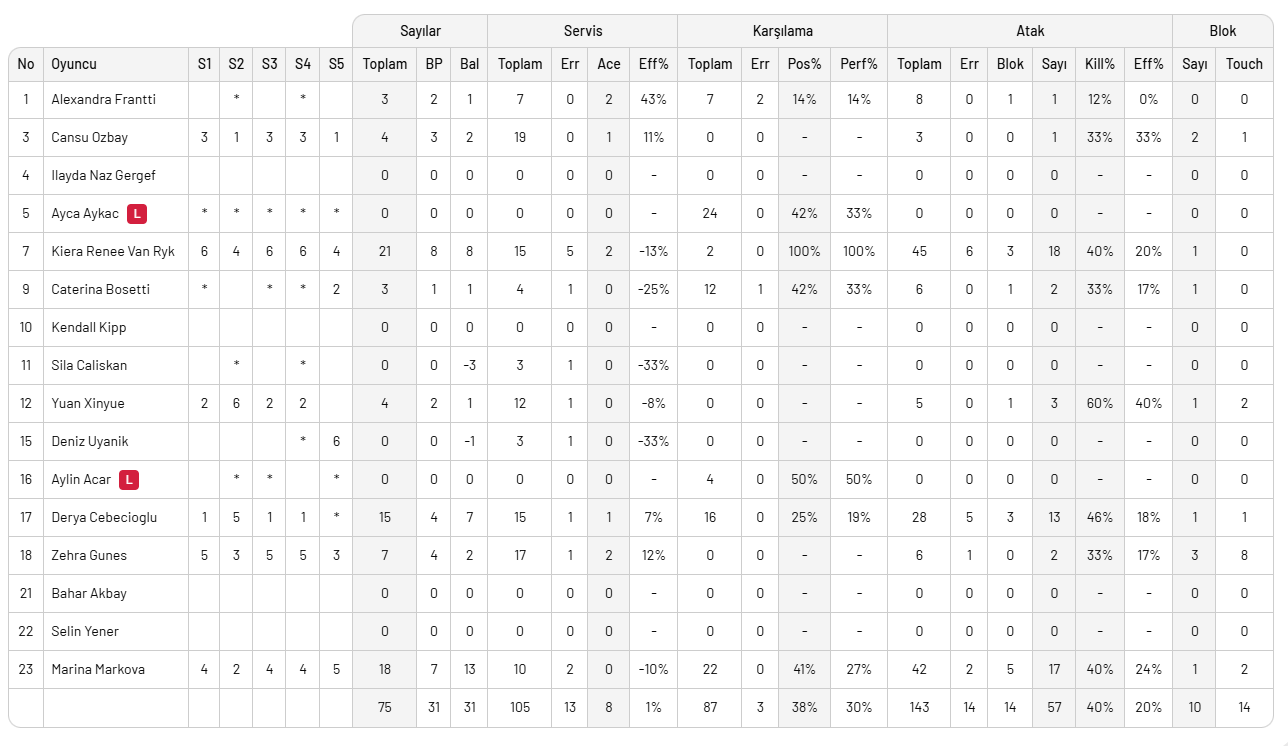Sort by the Pos% column header
The height and width of the screenshot is (746, 1288).
(804, 64)
